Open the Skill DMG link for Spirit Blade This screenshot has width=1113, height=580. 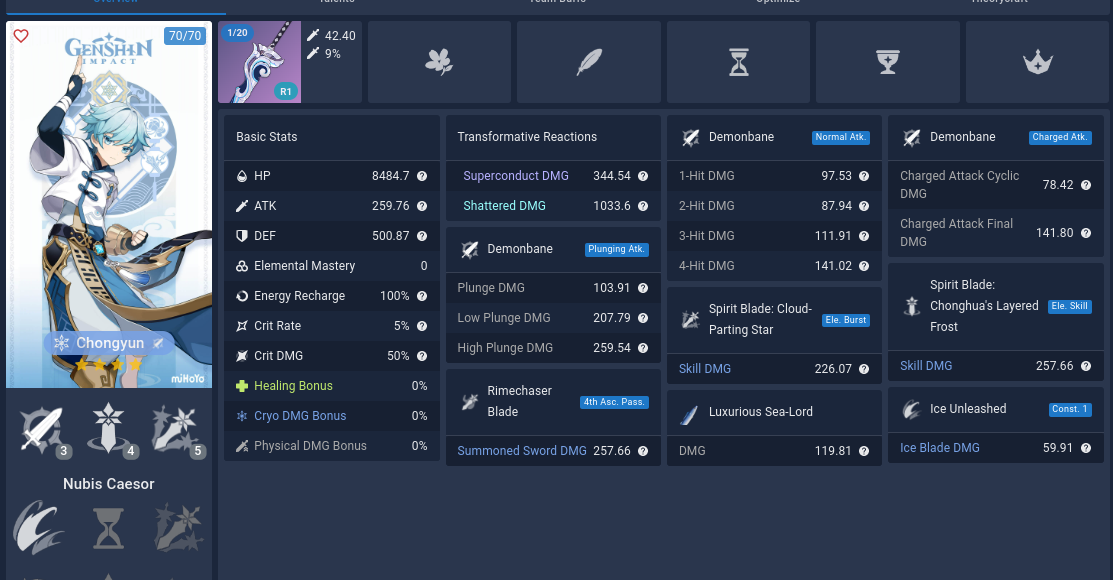[x=703, y=369]
